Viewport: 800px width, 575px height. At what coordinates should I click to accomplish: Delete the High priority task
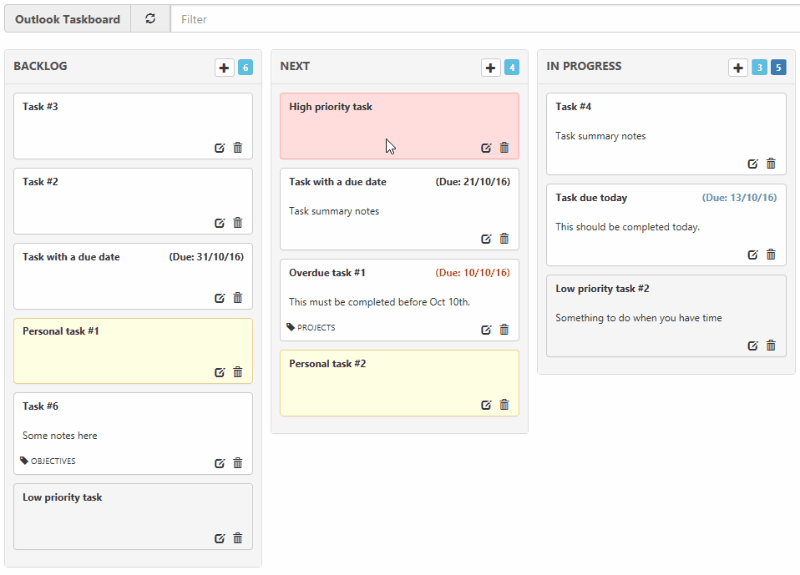pos(504,147)
